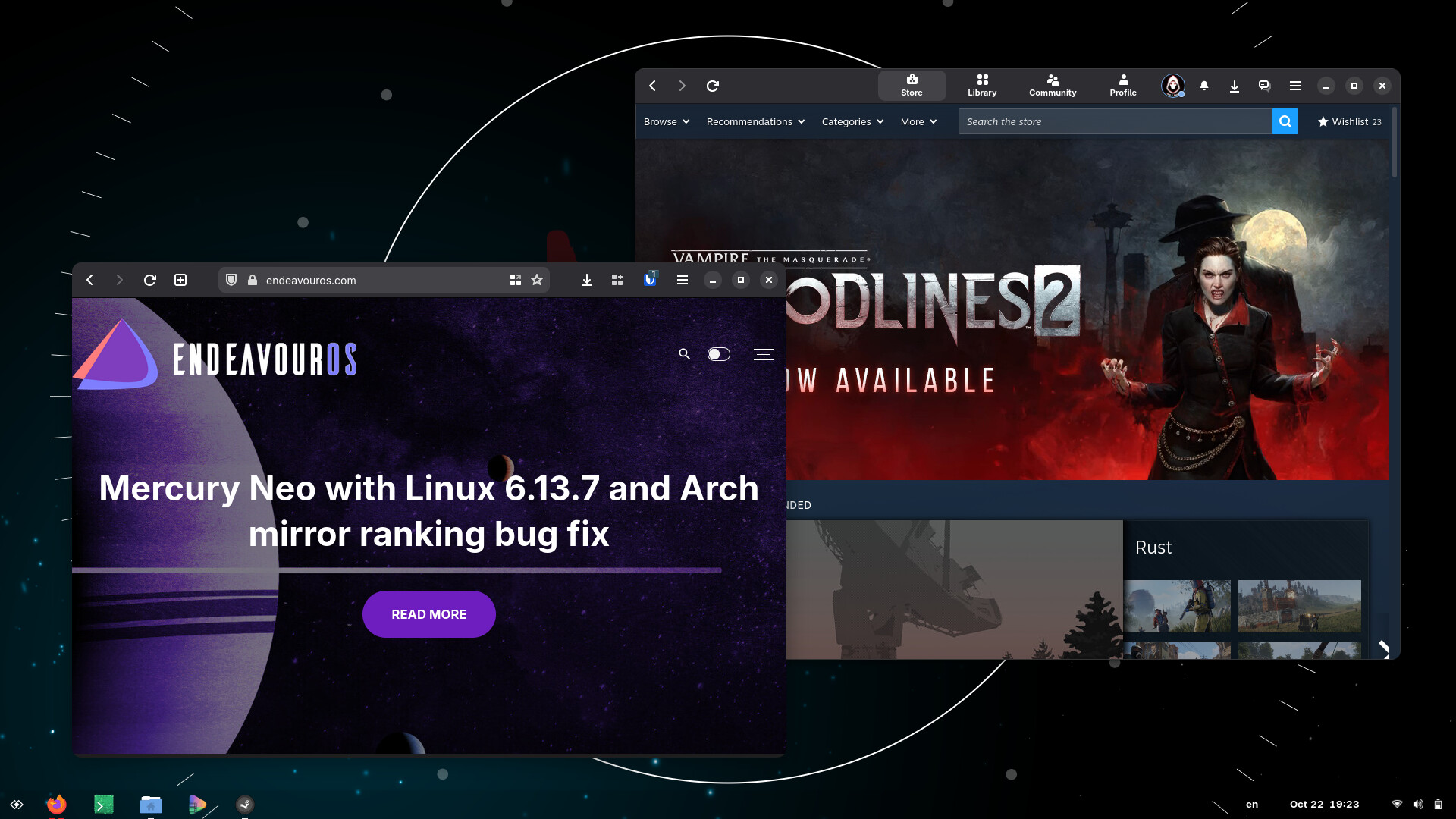The image size is (1456, 819).
Task: Click search magnifier on EndeavourOS website
Action: click(684, 354)
